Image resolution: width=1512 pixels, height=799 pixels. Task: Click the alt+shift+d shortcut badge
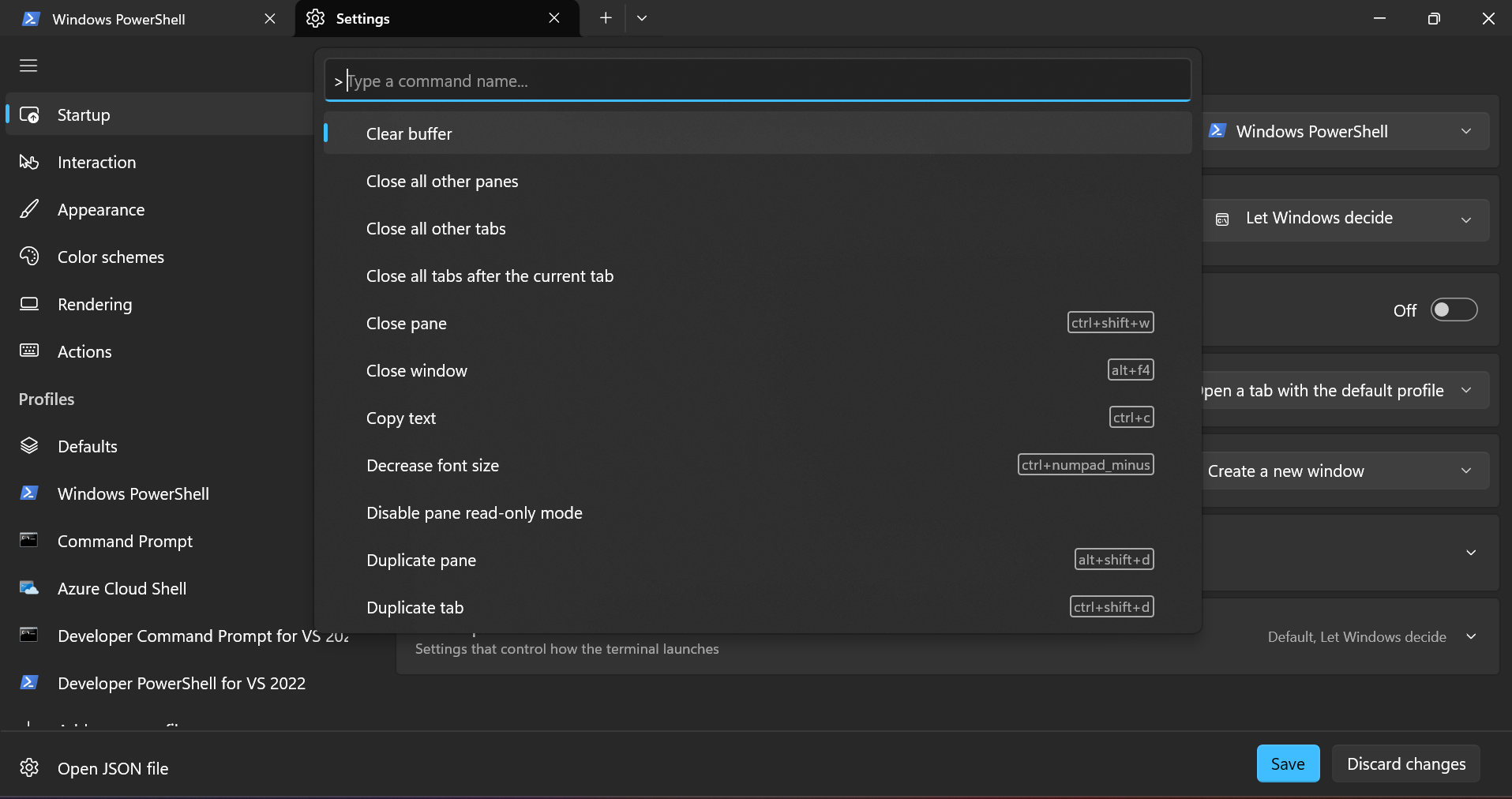point(1114,560)
